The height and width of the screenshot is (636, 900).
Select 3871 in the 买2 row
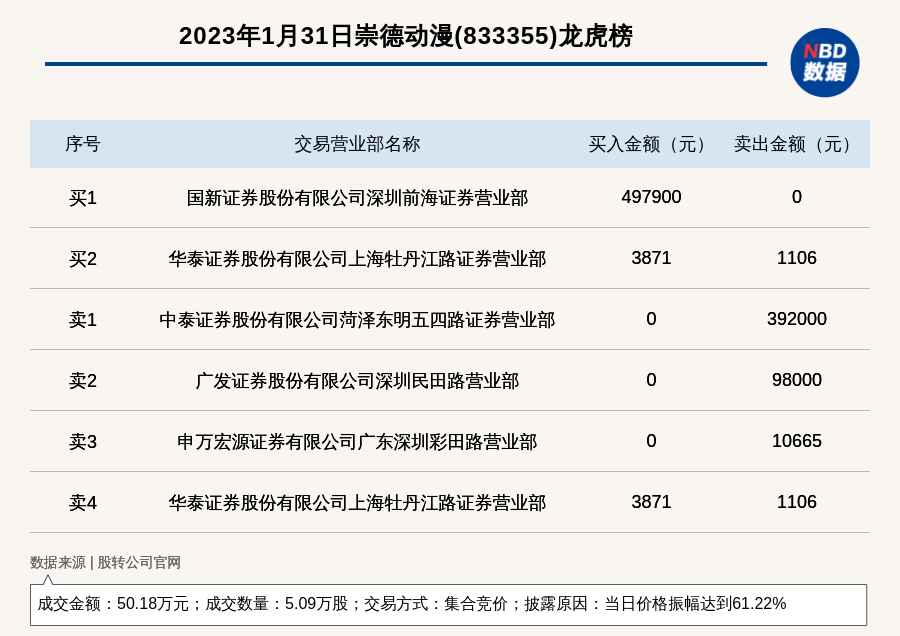click(651, 258)
